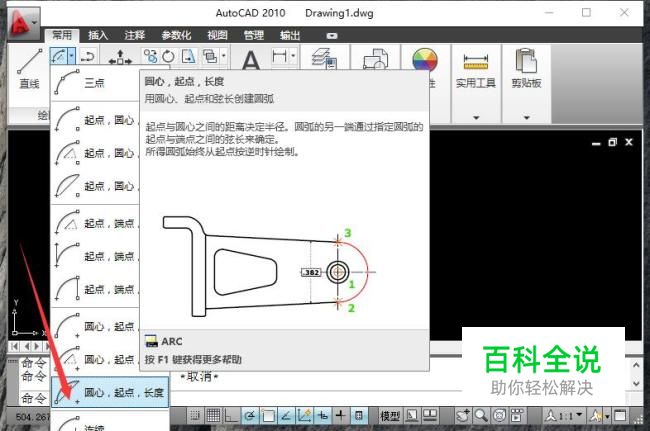Toggle Grid display in the status bar
This screenshot has width=650, height=431.
213,415
